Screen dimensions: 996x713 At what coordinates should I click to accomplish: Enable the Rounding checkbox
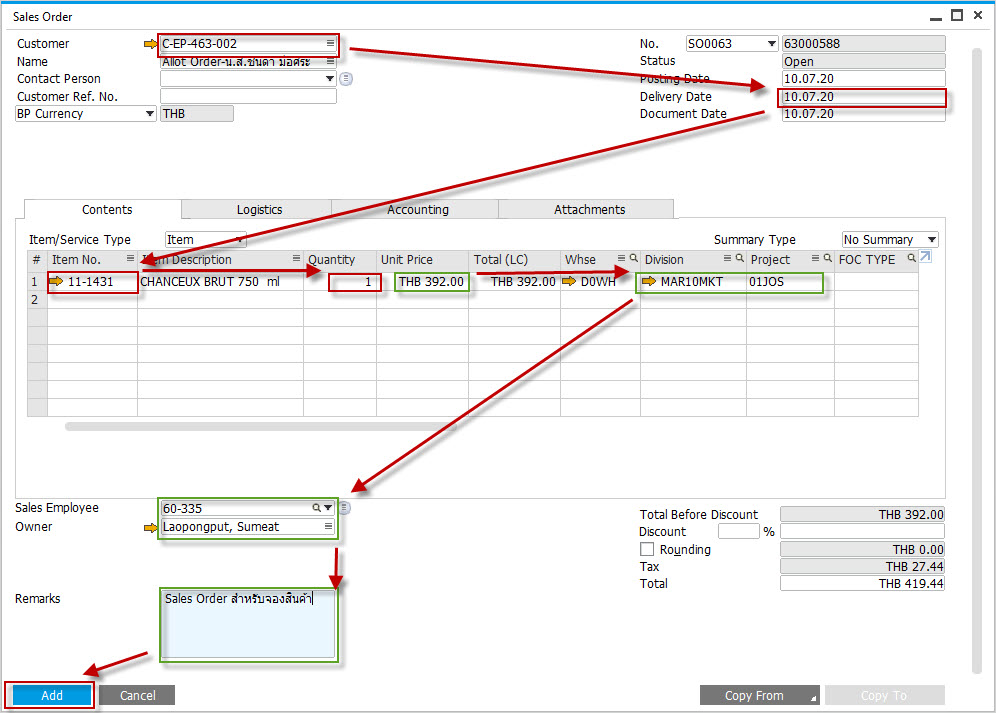point(647,549)
